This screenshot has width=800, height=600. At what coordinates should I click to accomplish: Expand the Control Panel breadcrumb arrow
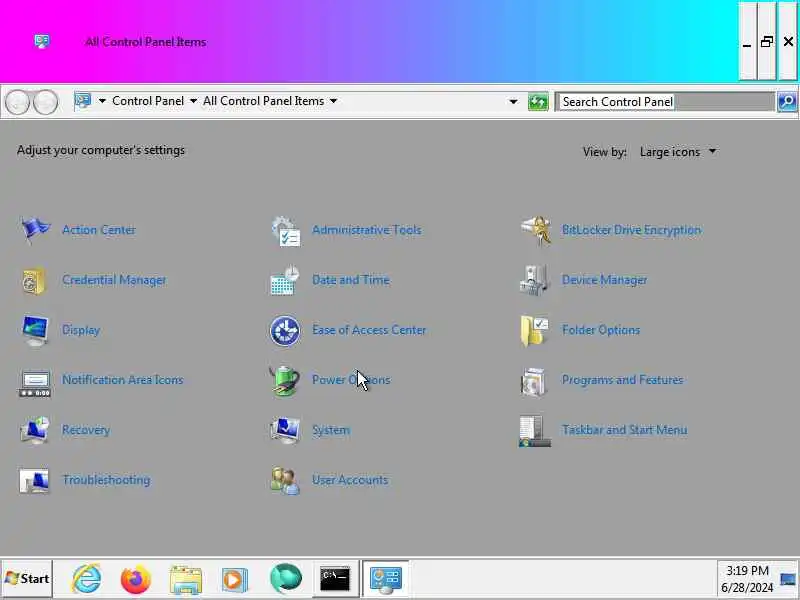click(193, 101)
